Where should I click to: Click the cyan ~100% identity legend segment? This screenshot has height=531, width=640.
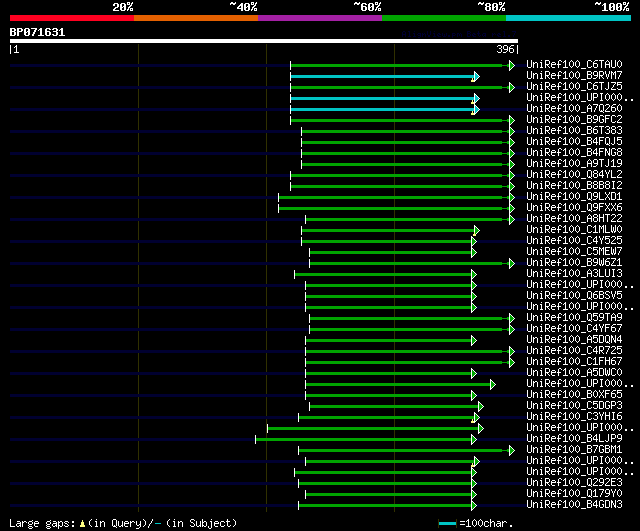click(569, 18)
